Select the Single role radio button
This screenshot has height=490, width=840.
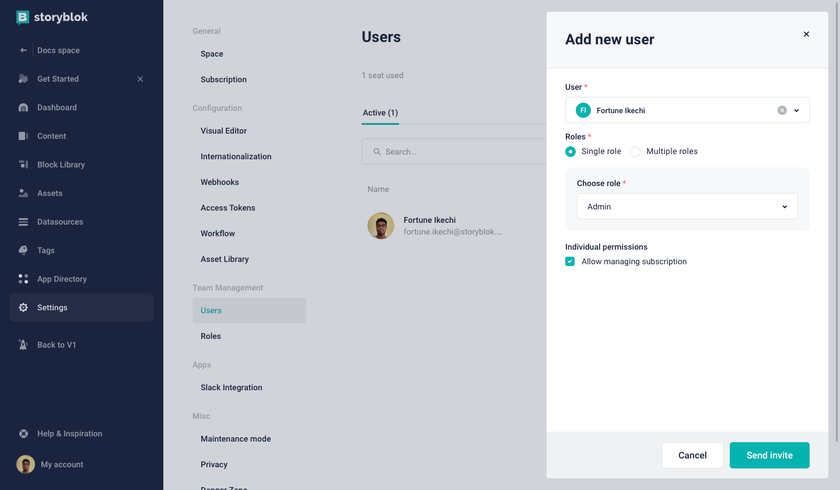pos(570,152)
